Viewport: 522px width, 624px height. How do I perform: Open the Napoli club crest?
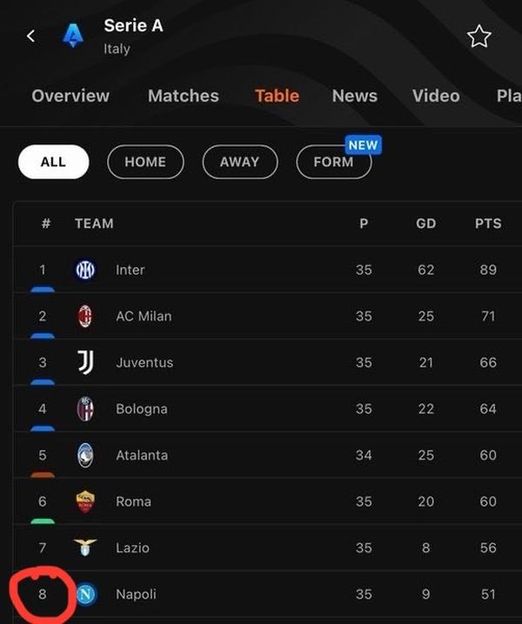pos(86,594)
